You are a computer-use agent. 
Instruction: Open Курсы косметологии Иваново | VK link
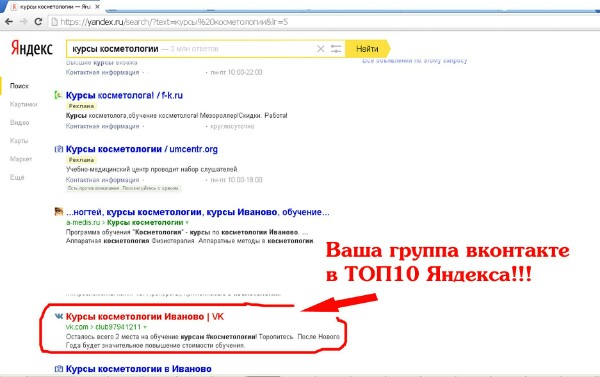[145, 317]
